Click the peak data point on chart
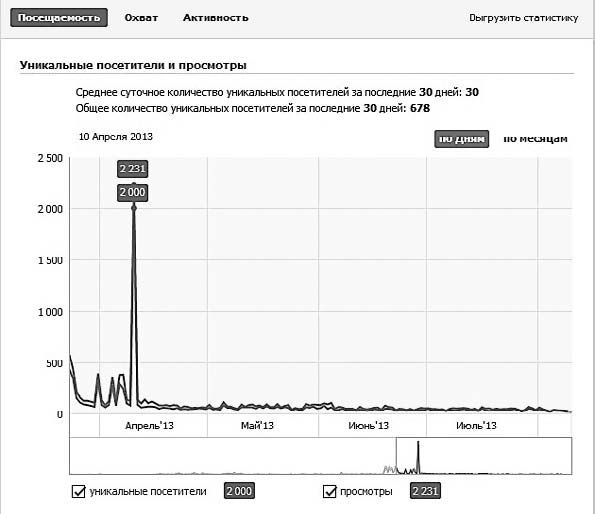The height and width of the screenshot is (514, 595). coord(134,208)
